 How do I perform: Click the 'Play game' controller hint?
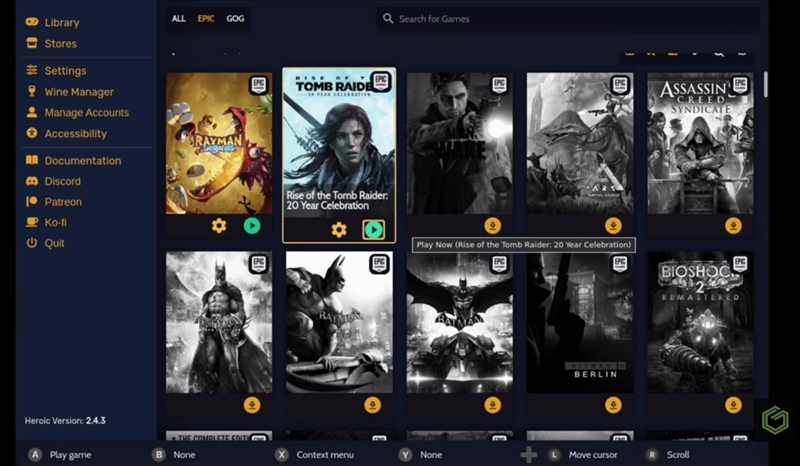(60, 455)
